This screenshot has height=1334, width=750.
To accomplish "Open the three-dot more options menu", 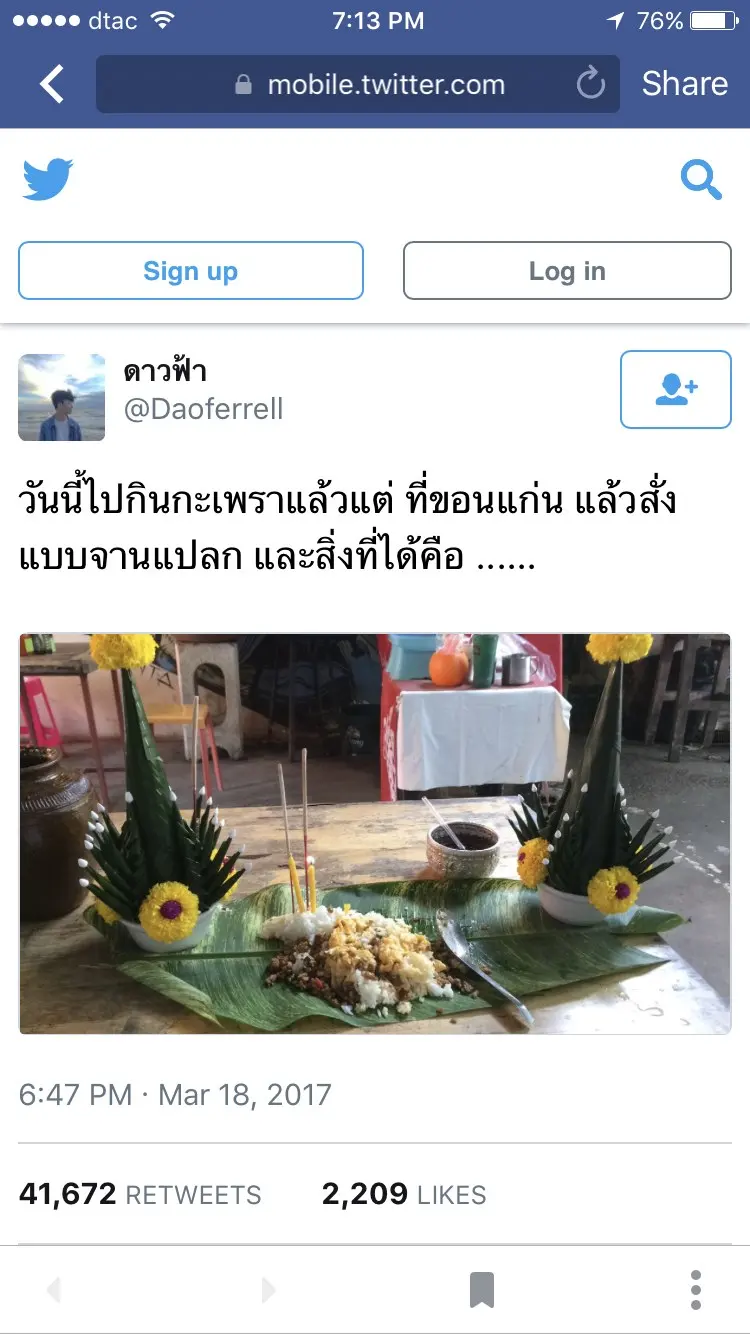I will (x=696, y=1290).
